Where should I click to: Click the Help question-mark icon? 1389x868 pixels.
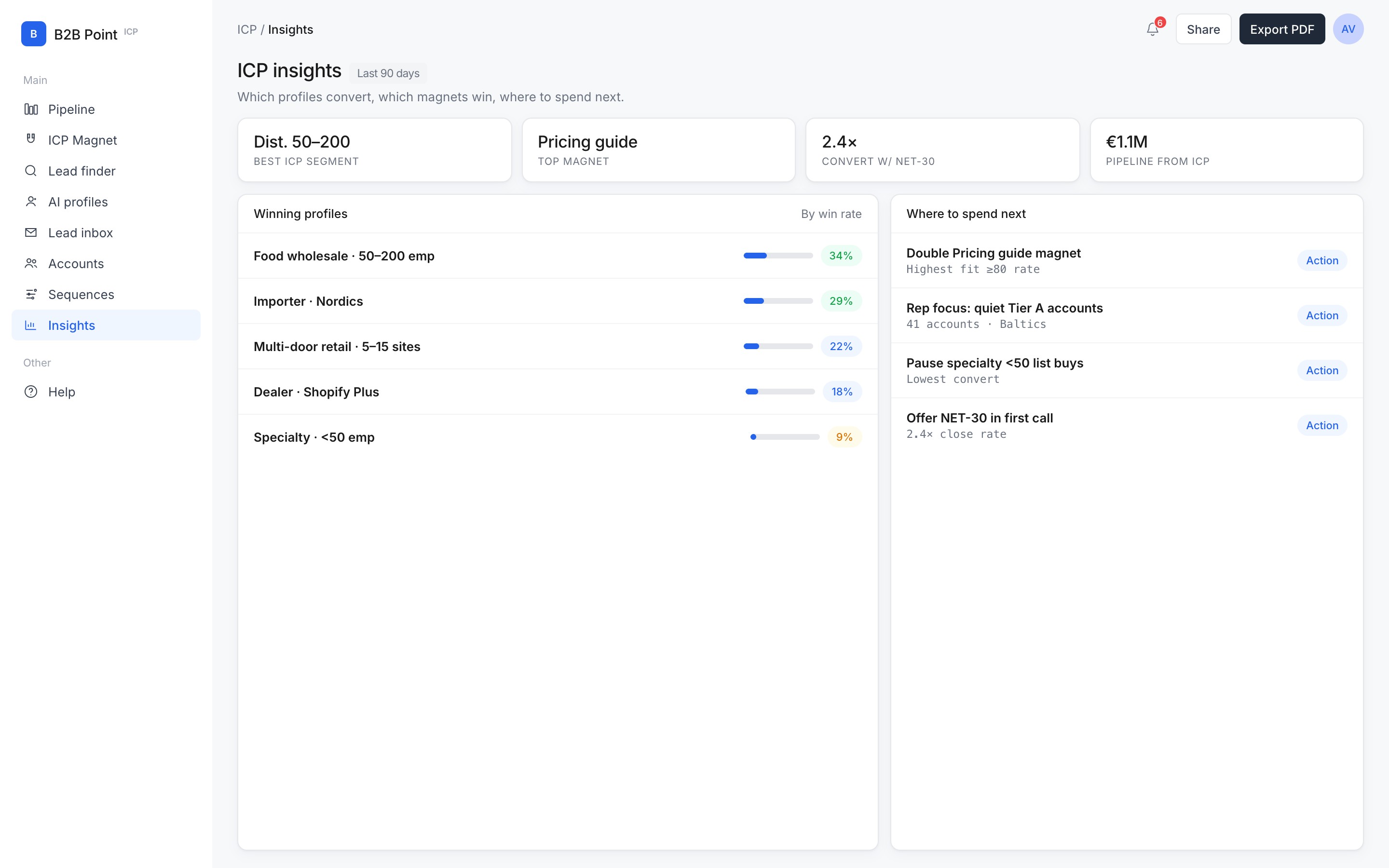[31, 392]
